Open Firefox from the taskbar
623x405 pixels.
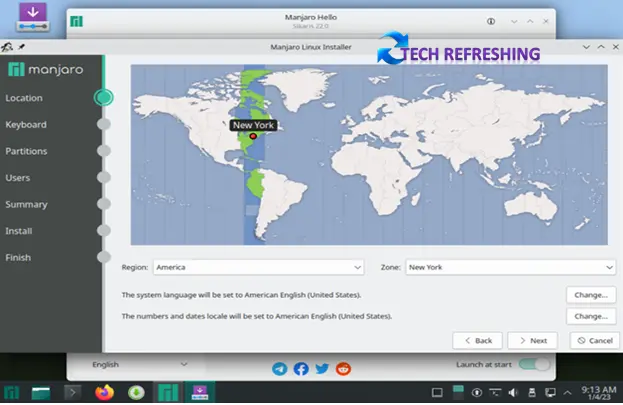(x=104, y=392)
